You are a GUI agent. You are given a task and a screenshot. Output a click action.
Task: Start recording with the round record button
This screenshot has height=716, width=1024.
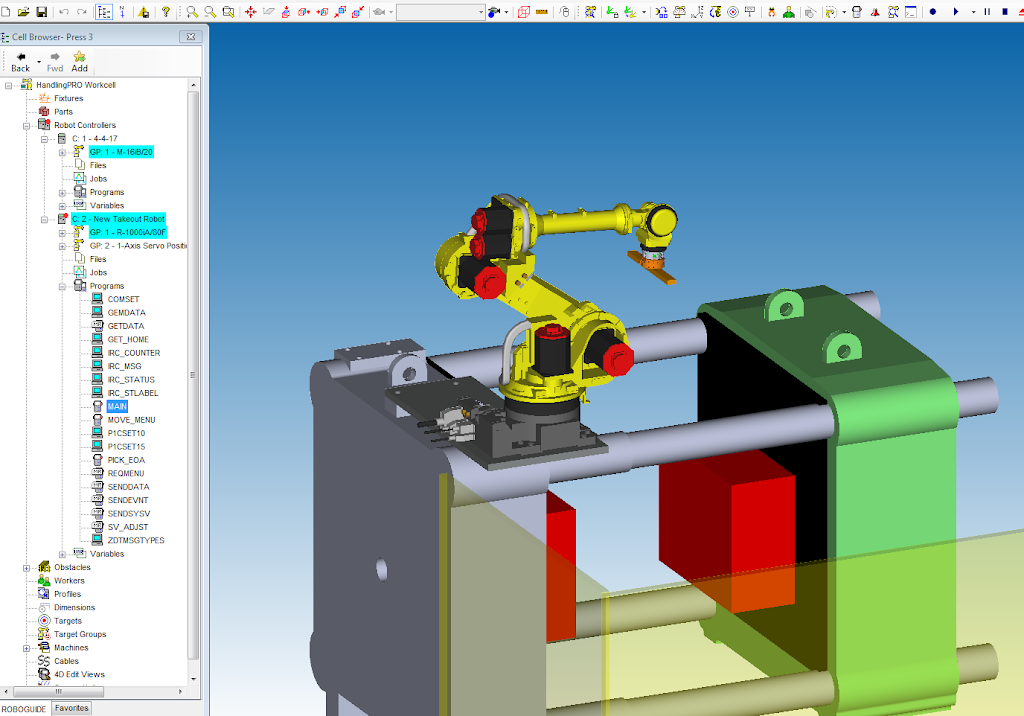(x=933, y=12)
